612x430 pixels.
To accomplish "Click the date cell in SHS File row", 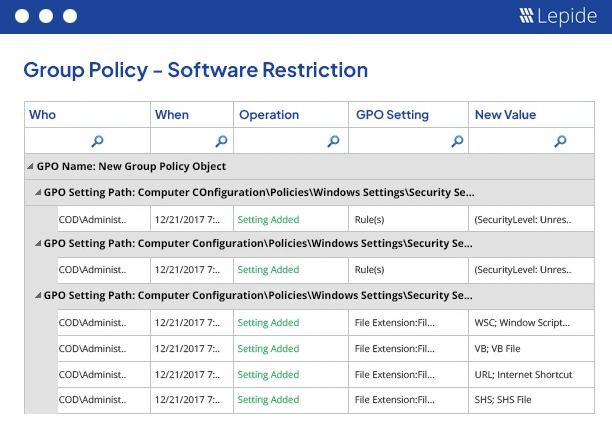I will click(x=192, y=400).
